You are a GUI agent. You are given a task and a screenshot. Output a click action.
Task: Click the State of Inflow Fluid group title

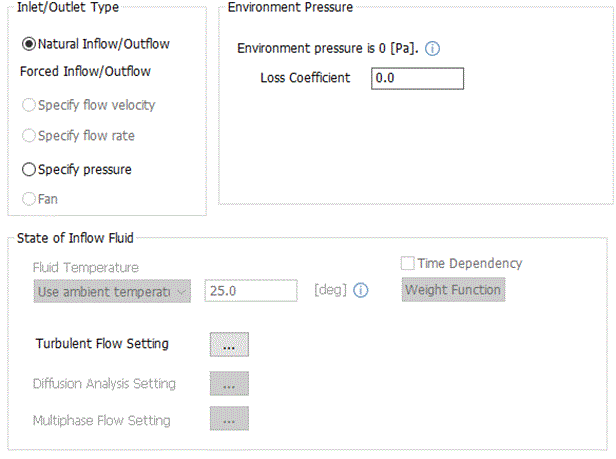pos(77,237)
